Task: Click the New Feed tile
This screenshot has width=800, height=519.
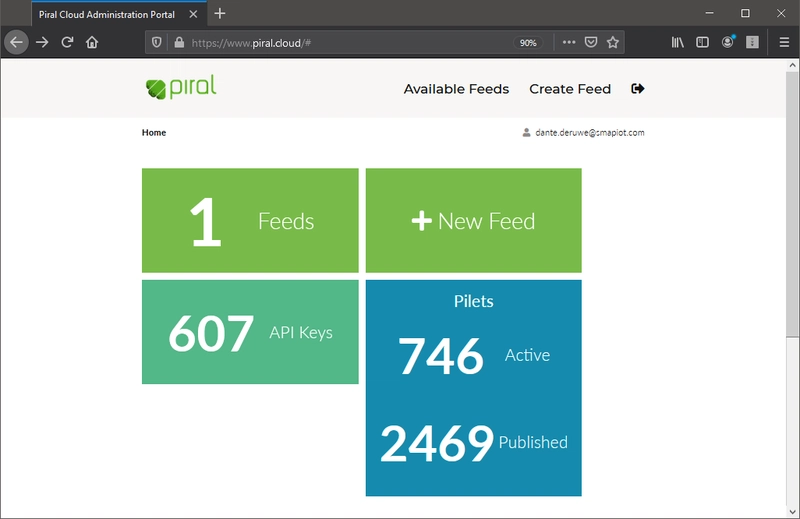Action: pos(473,220)
